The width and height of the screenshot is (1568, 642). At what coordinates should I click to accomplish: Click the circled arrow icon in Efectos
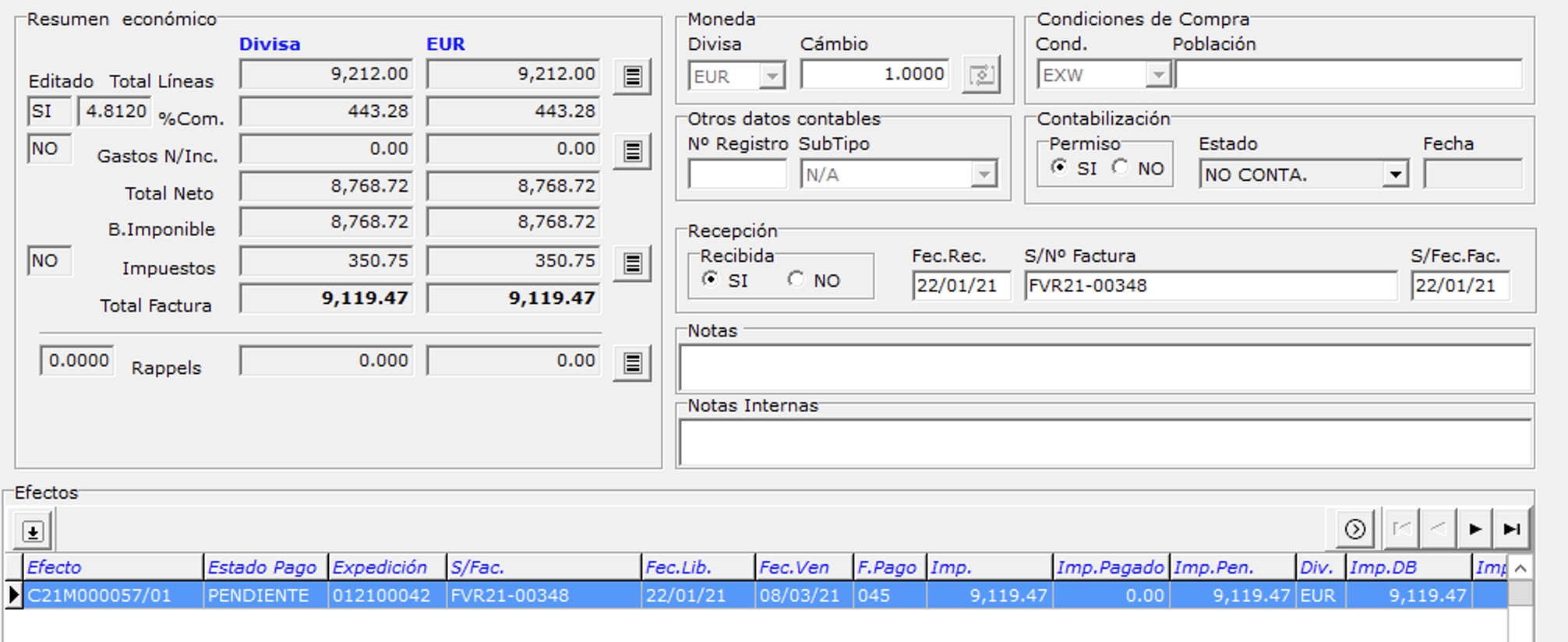[1354, 530]
